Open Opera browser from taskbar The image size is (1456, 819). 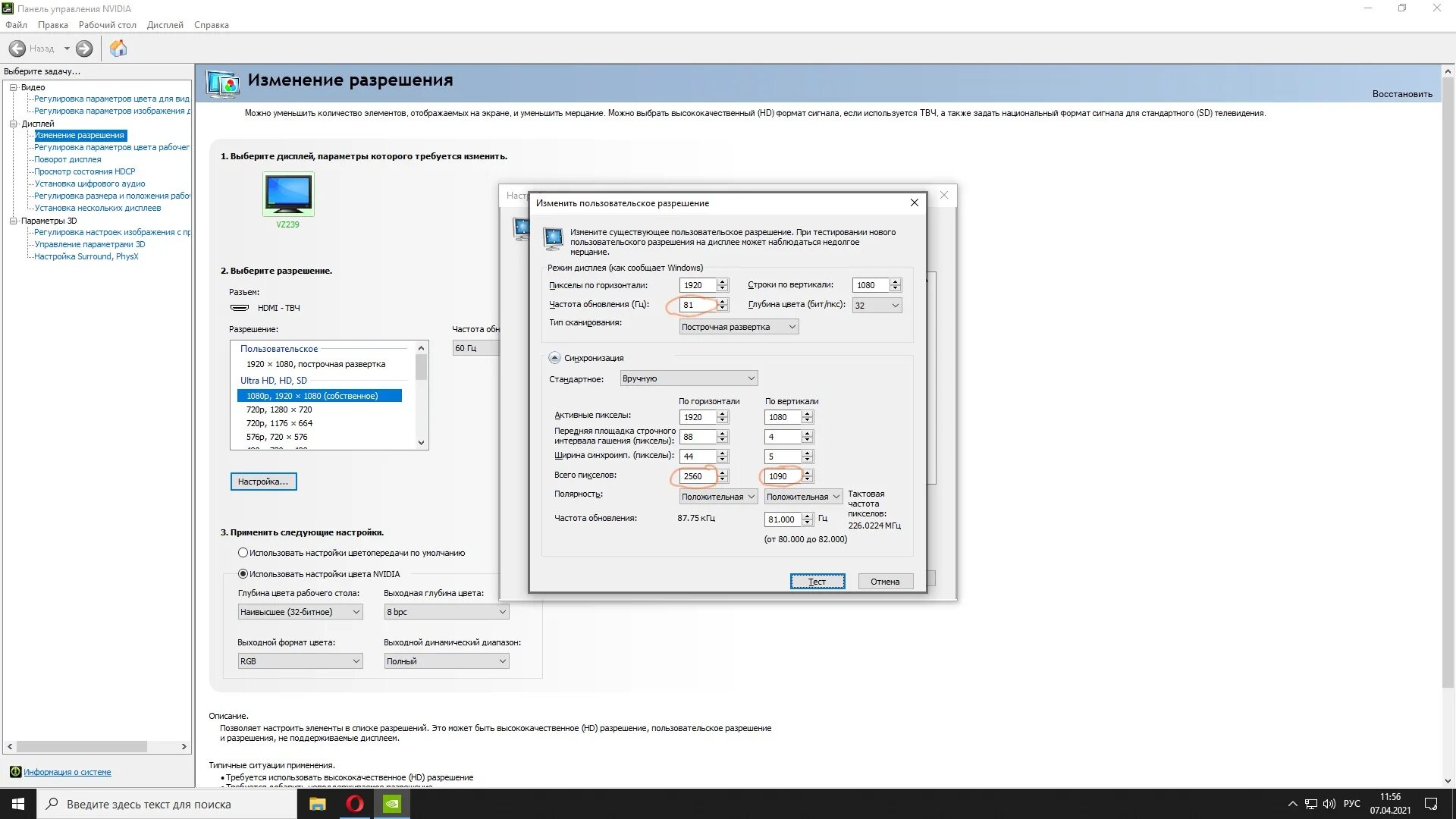[x=354, y=804]
